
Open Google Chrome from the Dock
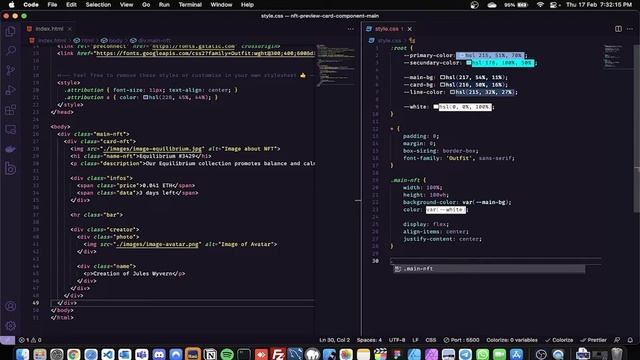point(73,354)
